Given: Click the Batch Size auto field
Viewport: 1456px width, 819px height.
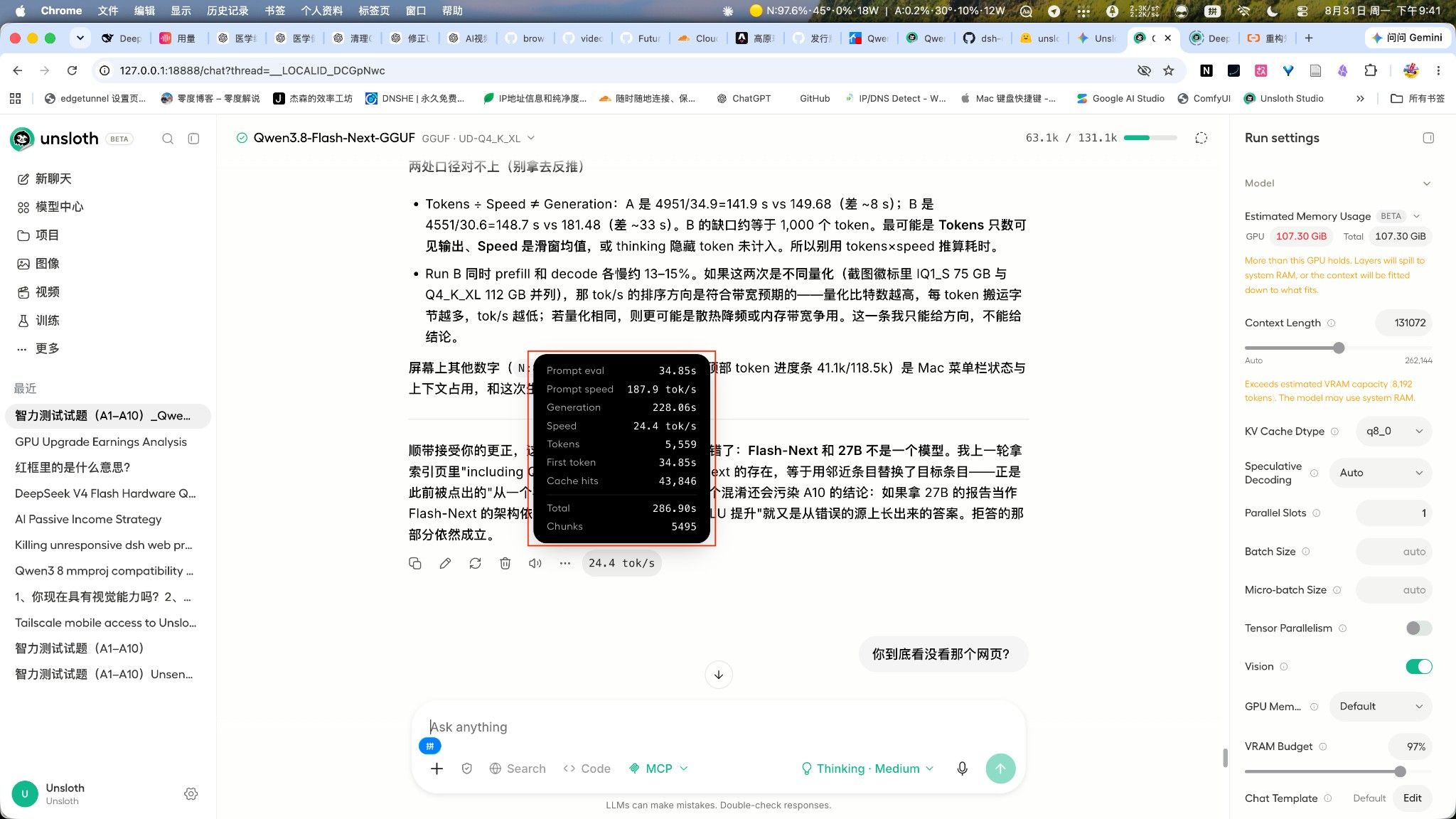Looking at the screenshot, I should pos(1394,552).
